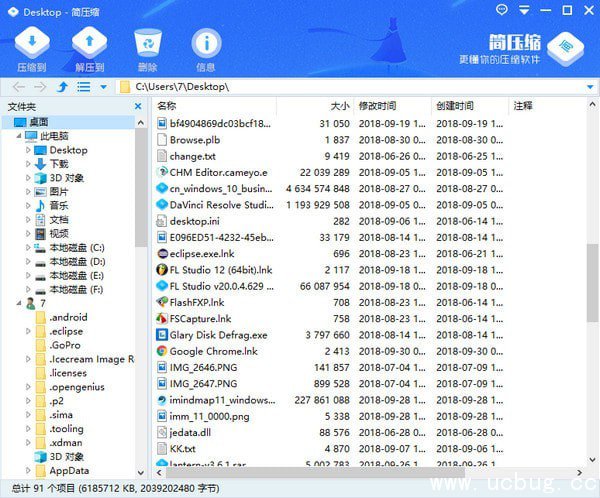Click the file list vertical scrollbar thumb
The image size is (600, 498).
592,282
